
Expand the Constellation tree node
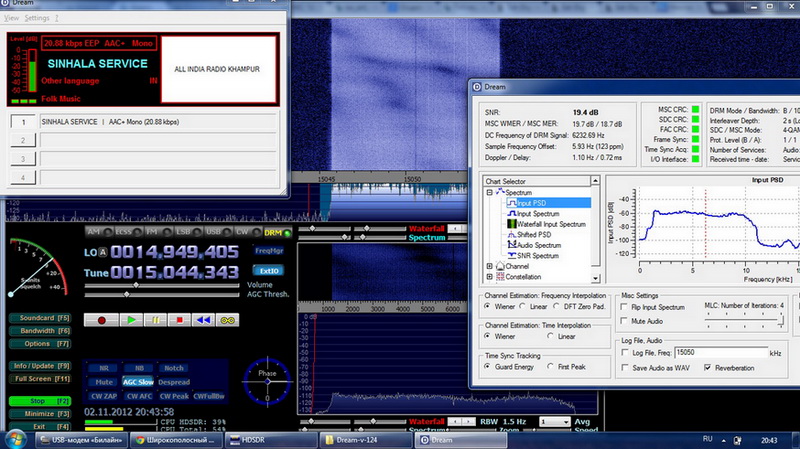[x=490, y=277]
